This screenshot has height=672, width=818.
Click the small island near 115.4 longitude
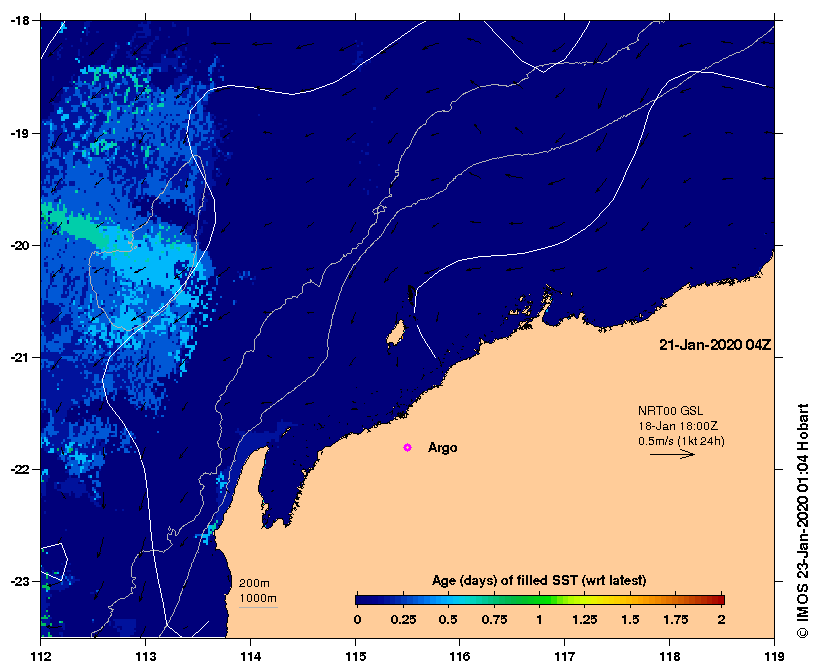pyautogui.click(x=396, y=332)
